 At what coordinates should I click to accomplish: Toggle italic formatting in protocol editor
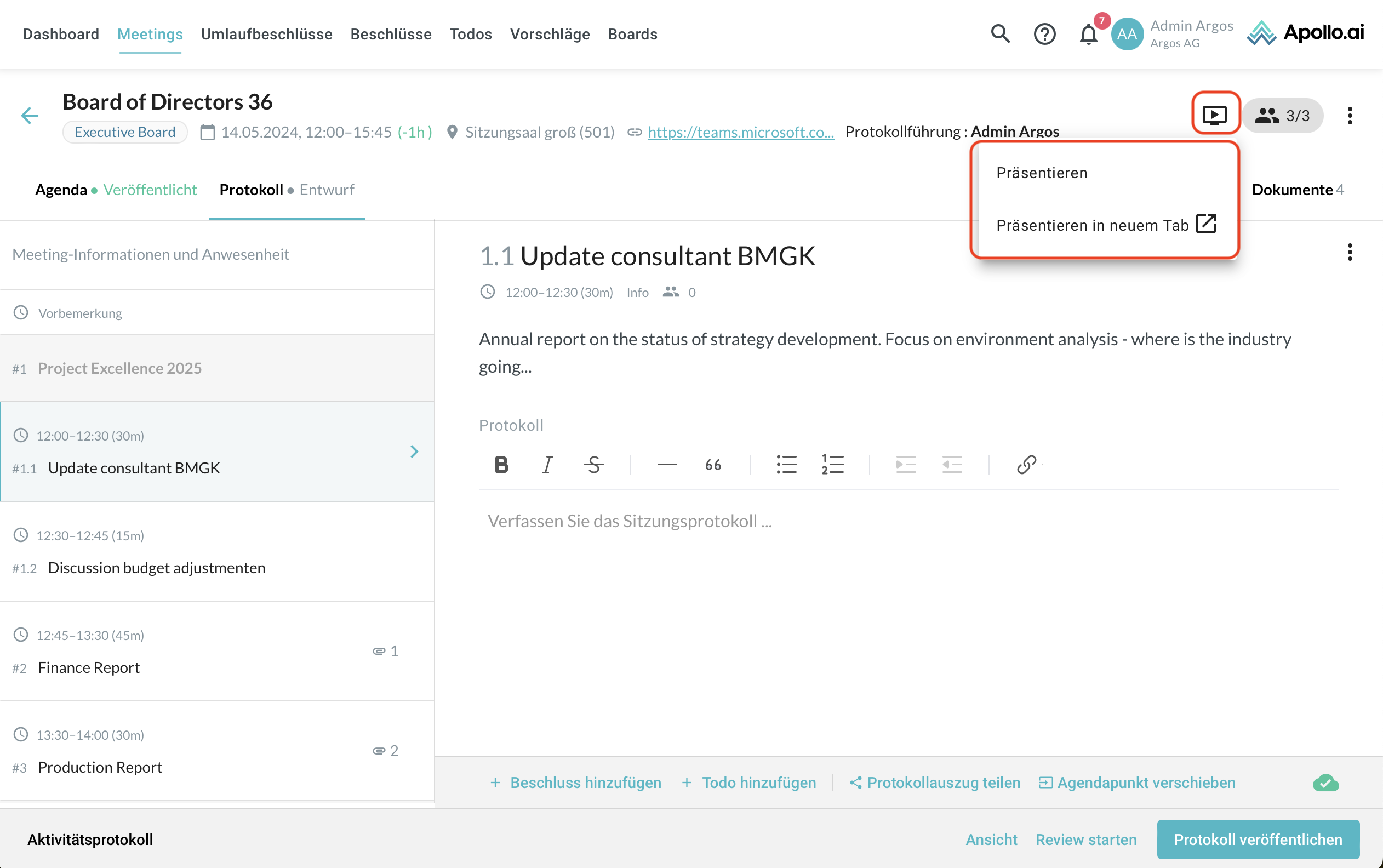click(547, 465)
